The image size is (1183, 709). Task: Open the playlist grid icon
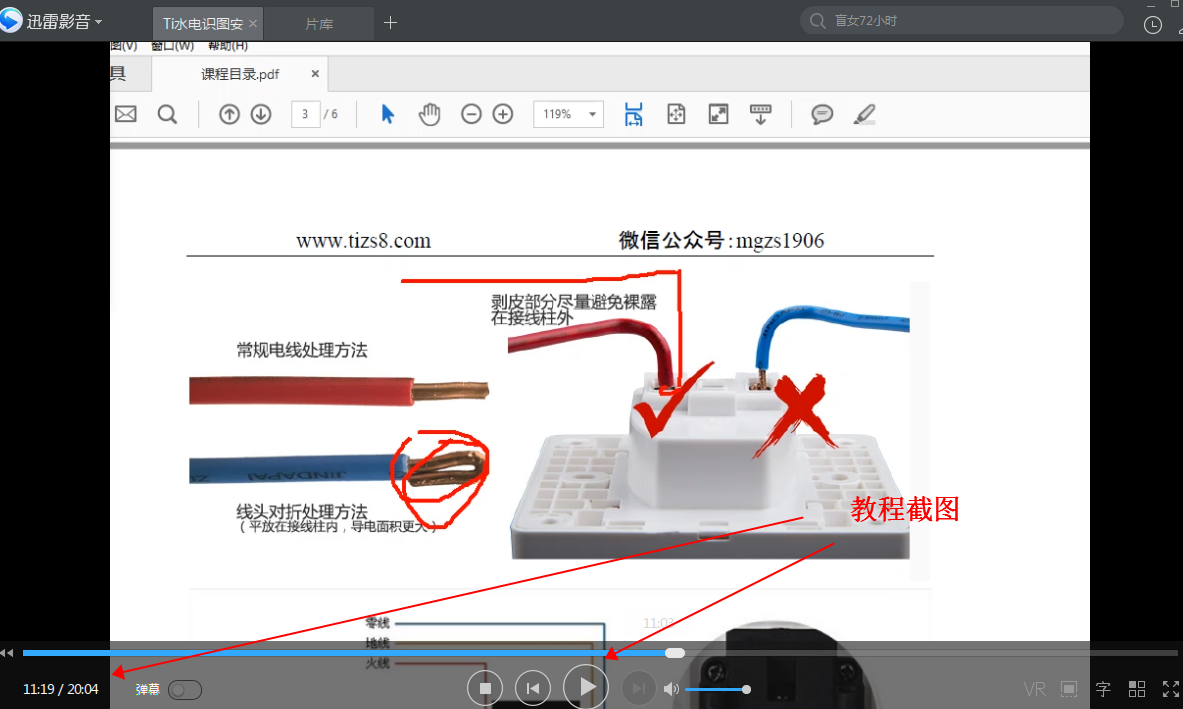pyautogui.click(x=1137, y=689)
